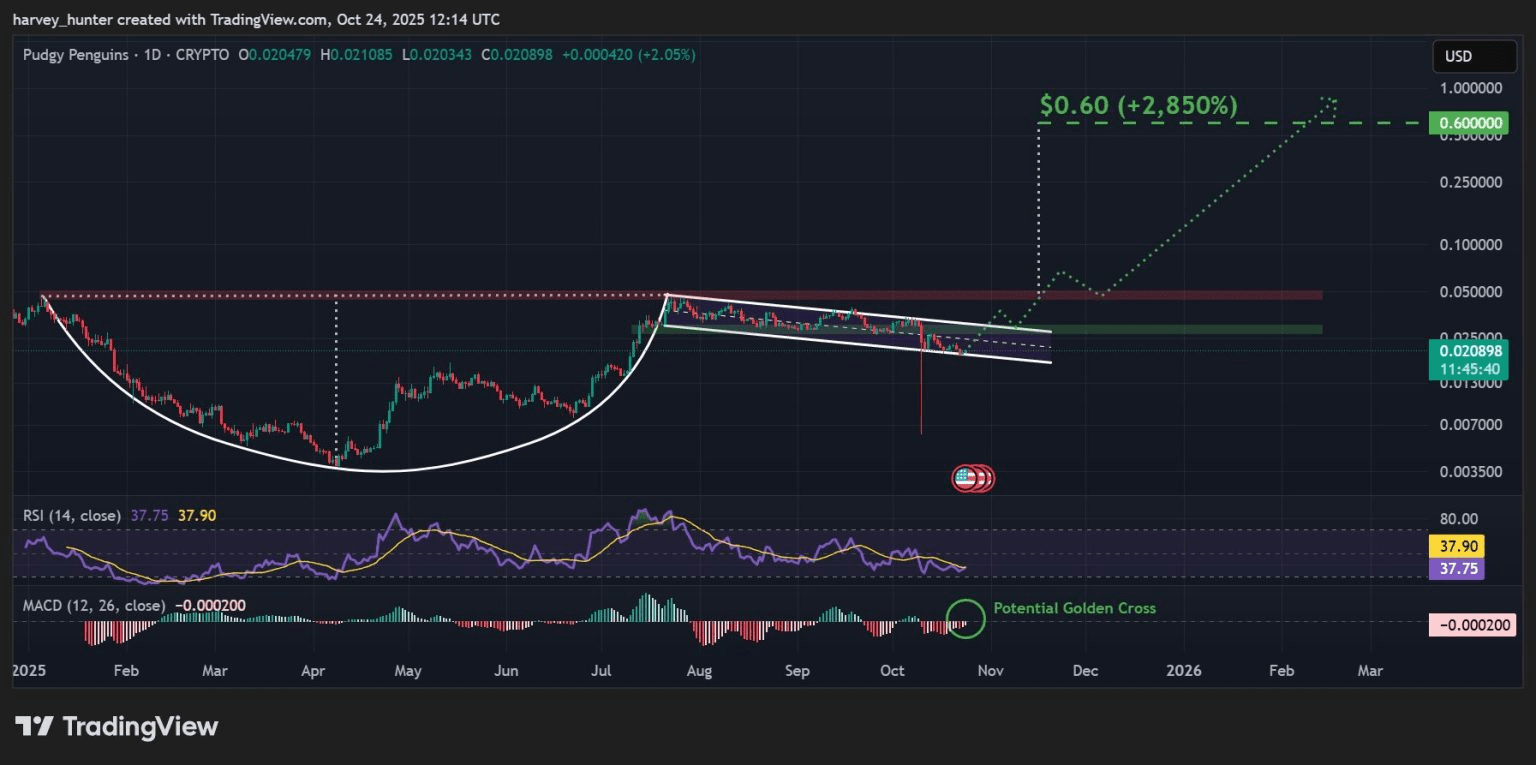Click the yellow 37.90 RSI value tag
This screenshot has width=1536, height=765.
(1456, 547)
